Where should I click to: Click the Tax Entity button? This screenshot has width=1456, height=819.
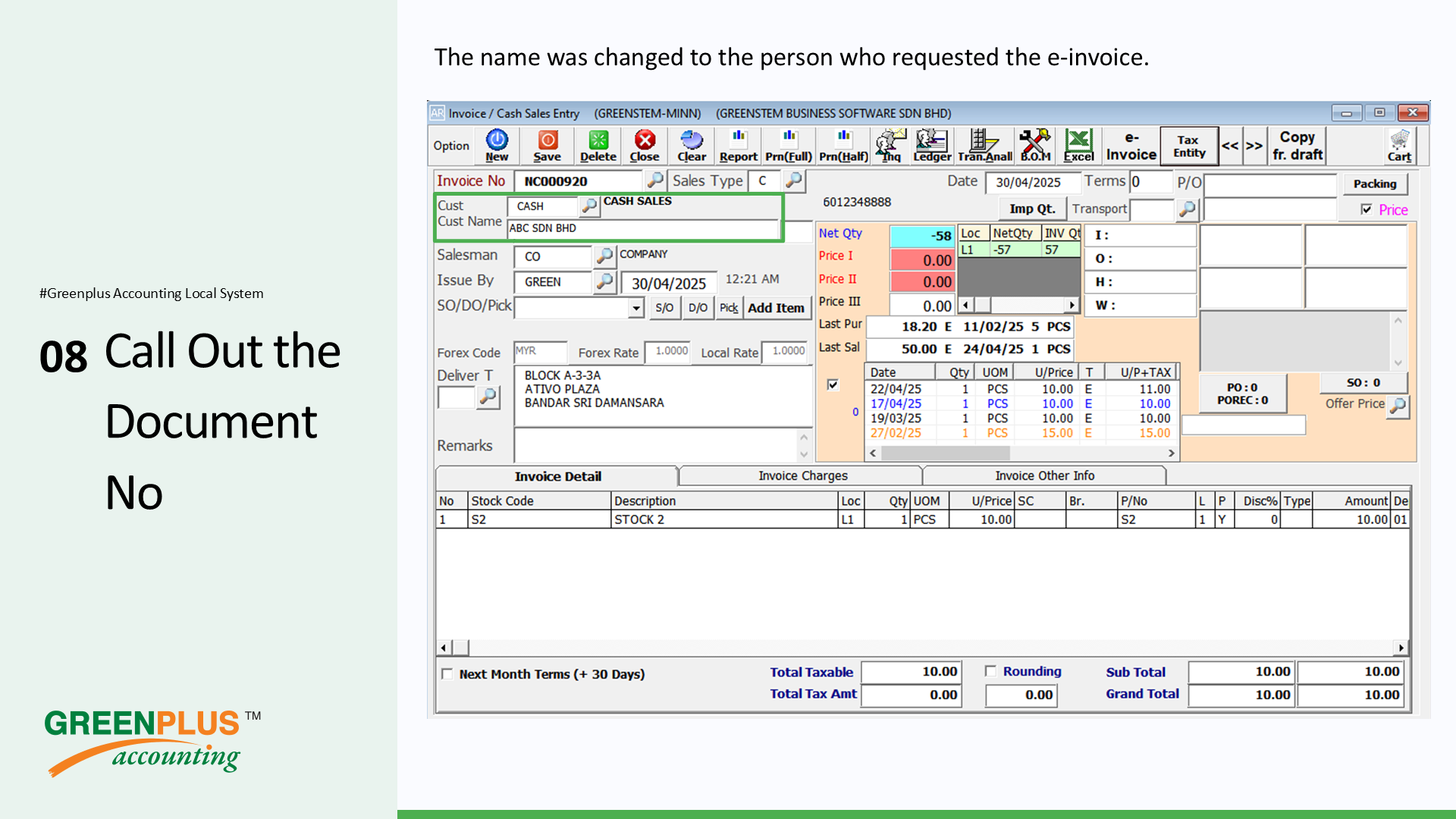(x=1189, y=146)
